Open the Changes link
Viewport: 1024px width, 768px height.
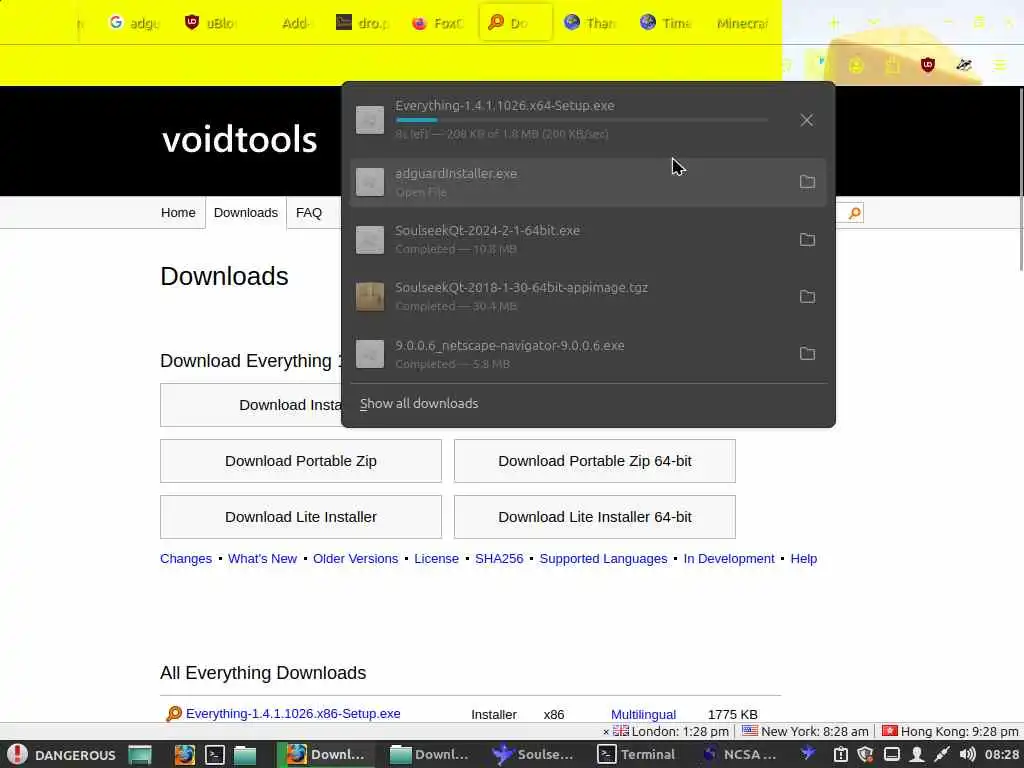(x=186, y=559)
